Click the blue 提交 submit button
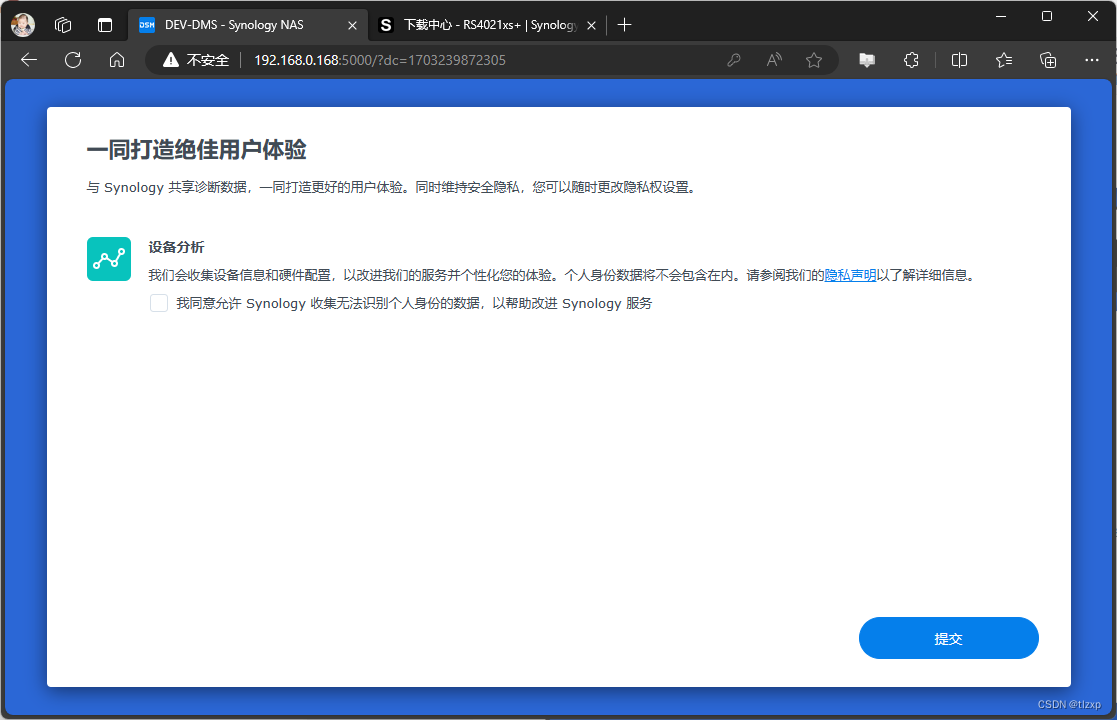This screenshot has height=720, width=1117. click(x=948, y=638)
